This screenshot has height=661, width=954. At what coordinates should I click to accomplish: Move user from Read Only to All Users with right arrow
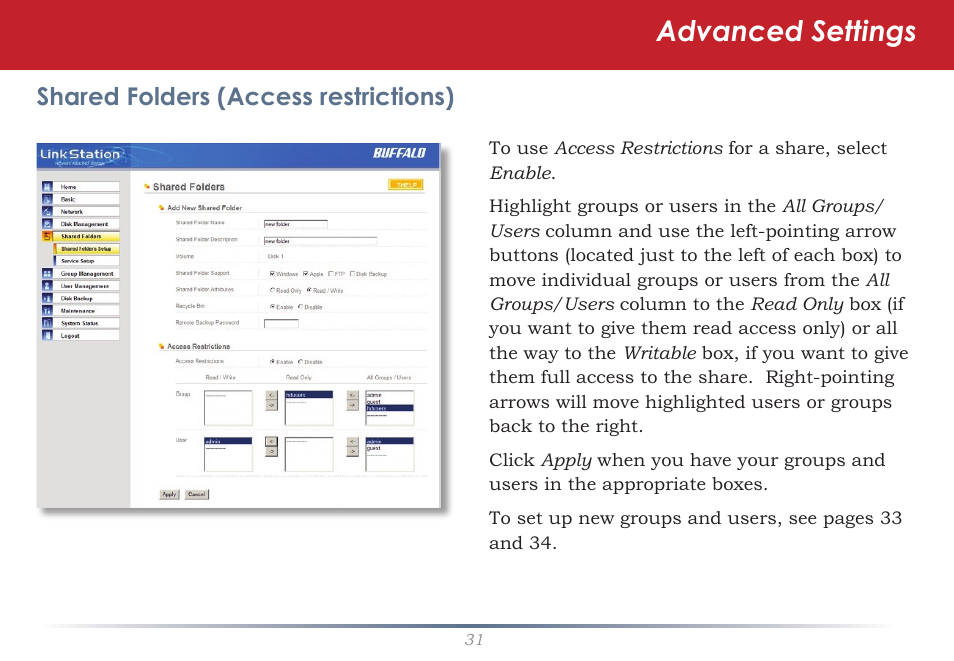tap(353, 452)
